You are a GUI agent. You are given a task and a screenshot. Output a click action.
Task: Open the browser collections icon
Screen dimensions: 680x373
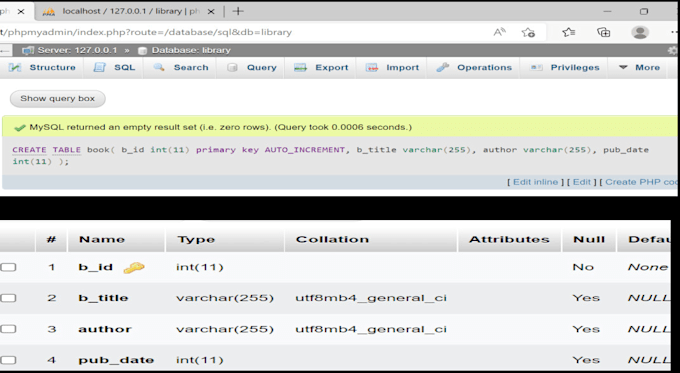tap(604, 32)
